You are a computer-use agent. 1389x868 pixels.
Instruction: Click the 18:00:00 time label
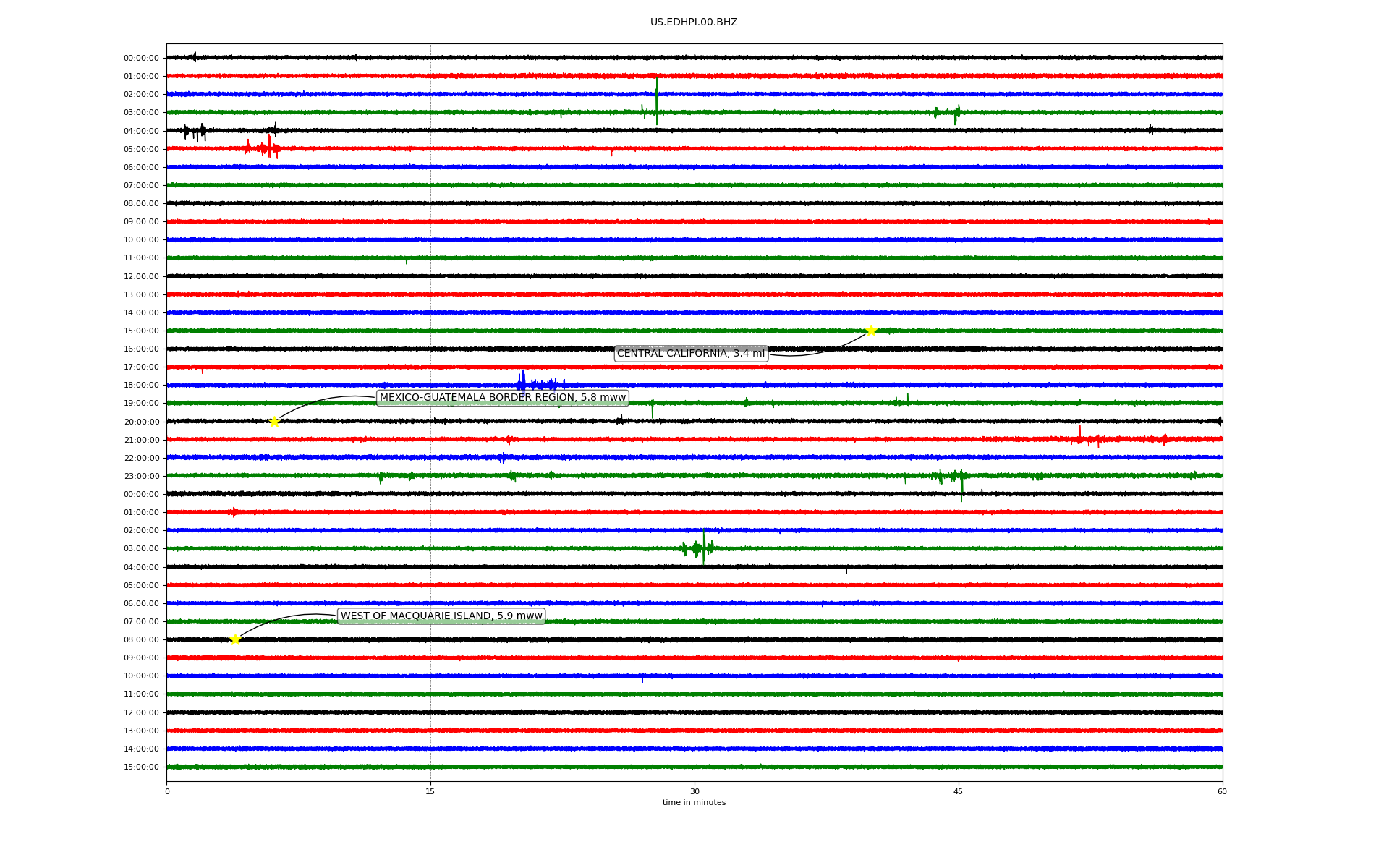[141, 386]
